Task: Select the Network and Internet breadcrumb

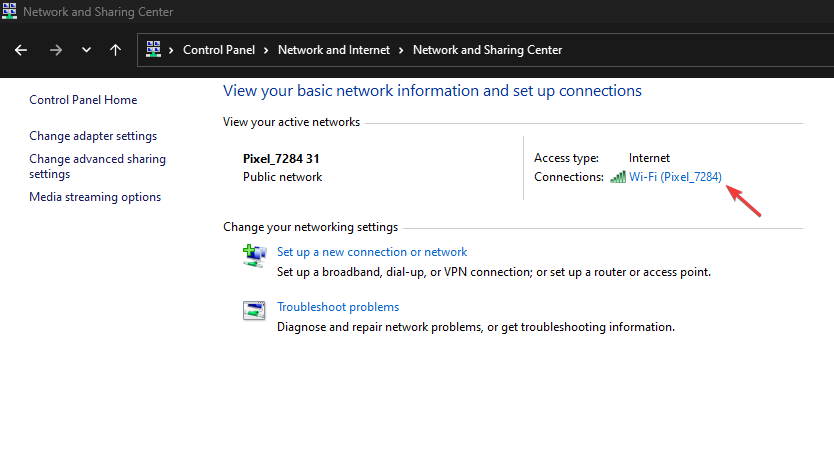Action: [333, 50]
